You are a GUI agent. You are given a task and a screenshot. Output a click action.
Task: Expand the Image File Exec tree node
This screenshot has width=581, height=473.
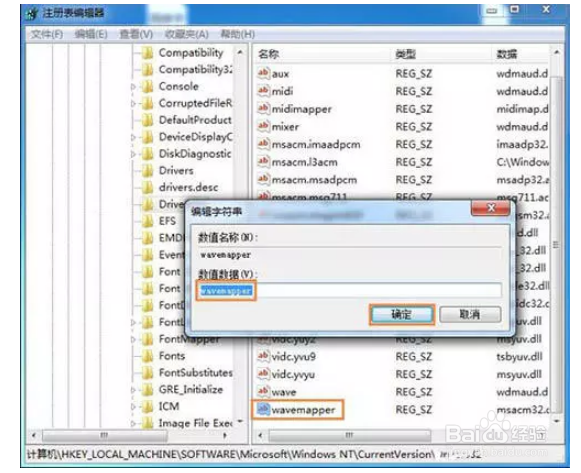133,423
